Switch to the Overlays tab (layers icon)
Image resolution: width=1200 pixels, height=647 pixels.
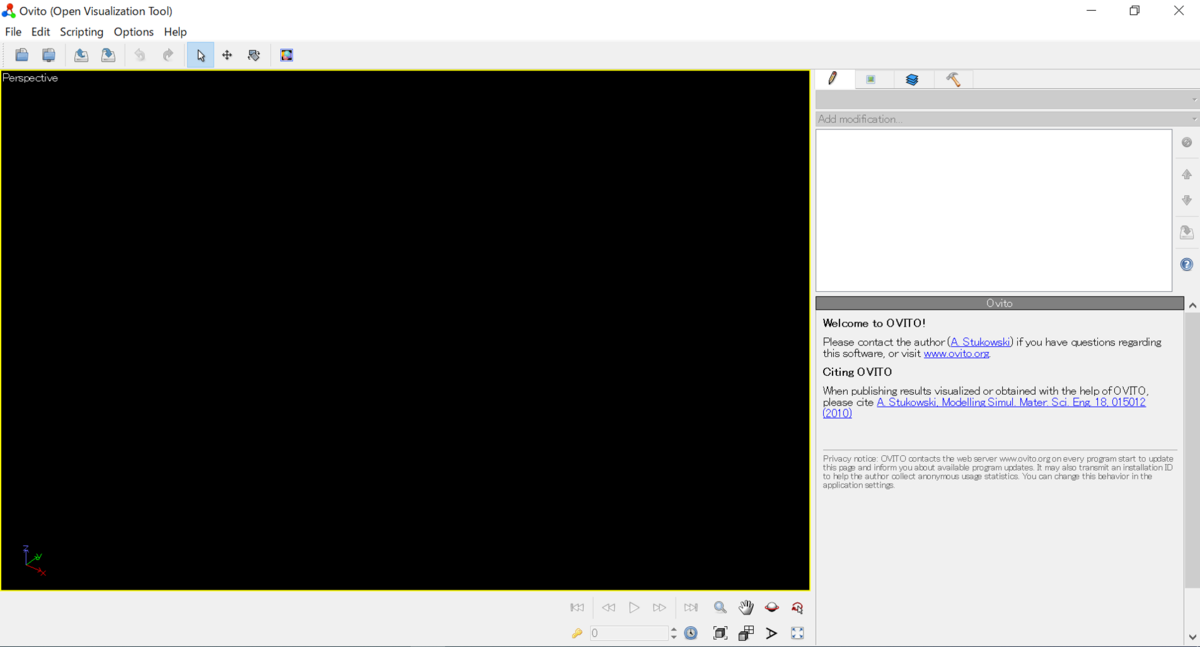(x=912, y=79)
